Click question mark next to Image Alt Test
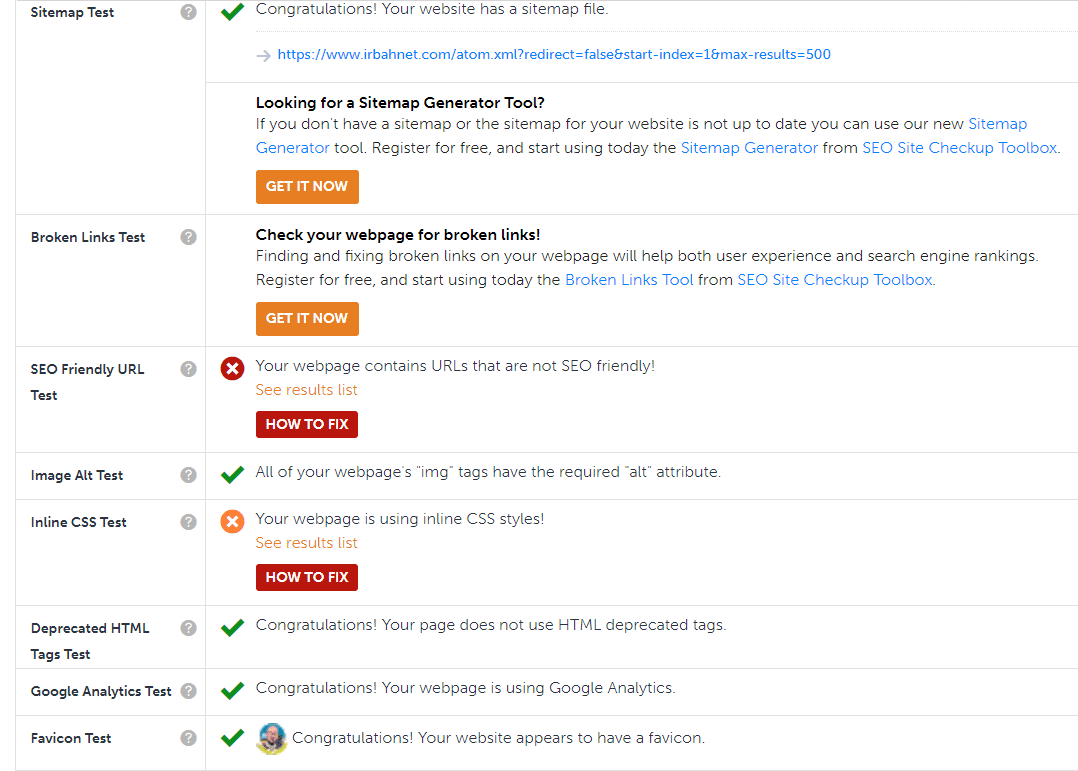The width and height of the screenshot is (1078, 771). tap(188, 475)
